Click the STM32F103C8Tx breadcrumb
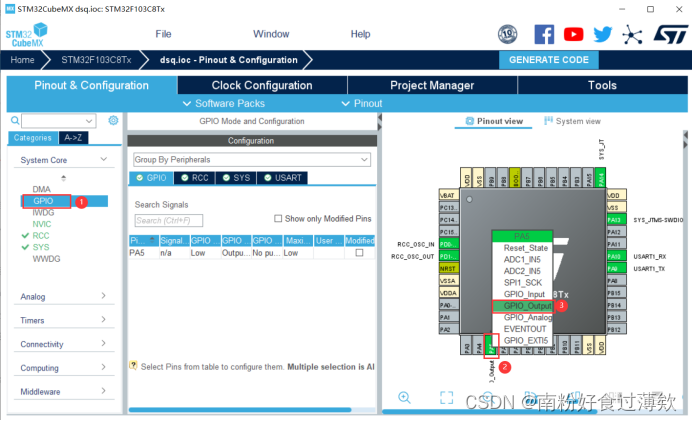 [x=96, y=60]
